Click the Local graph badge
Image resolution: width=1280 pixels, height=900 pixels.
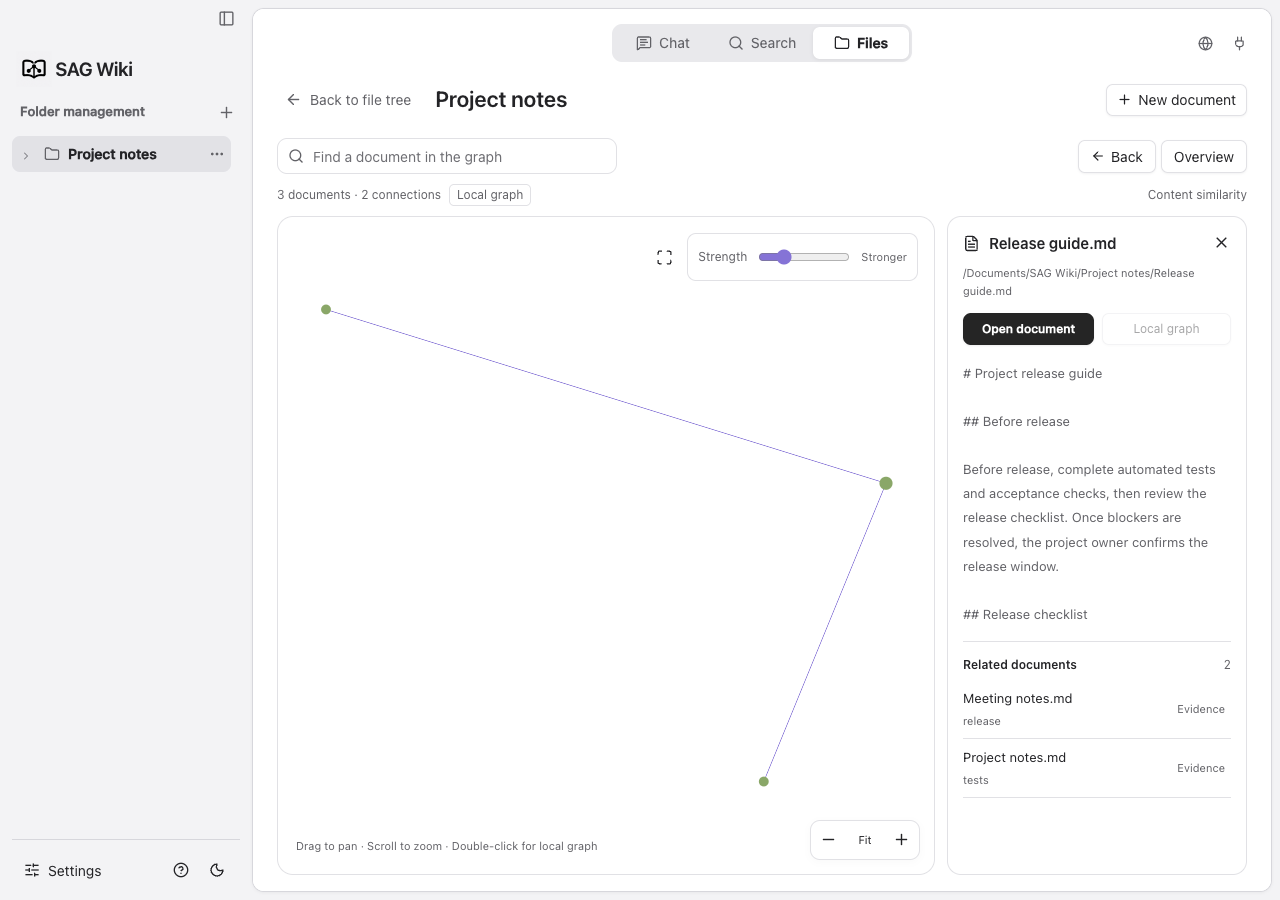pos(490,195)
